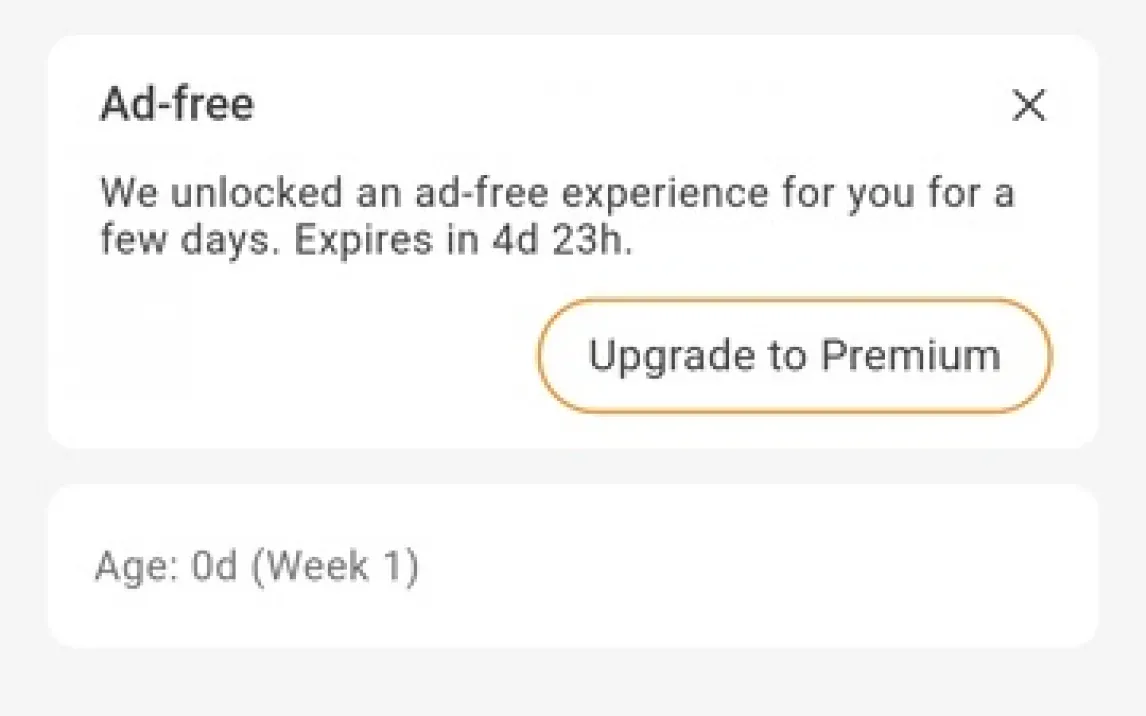This screenshot has height=716, width=1146.
Task: Click the '0d' age value
Action: pos(214,567)
